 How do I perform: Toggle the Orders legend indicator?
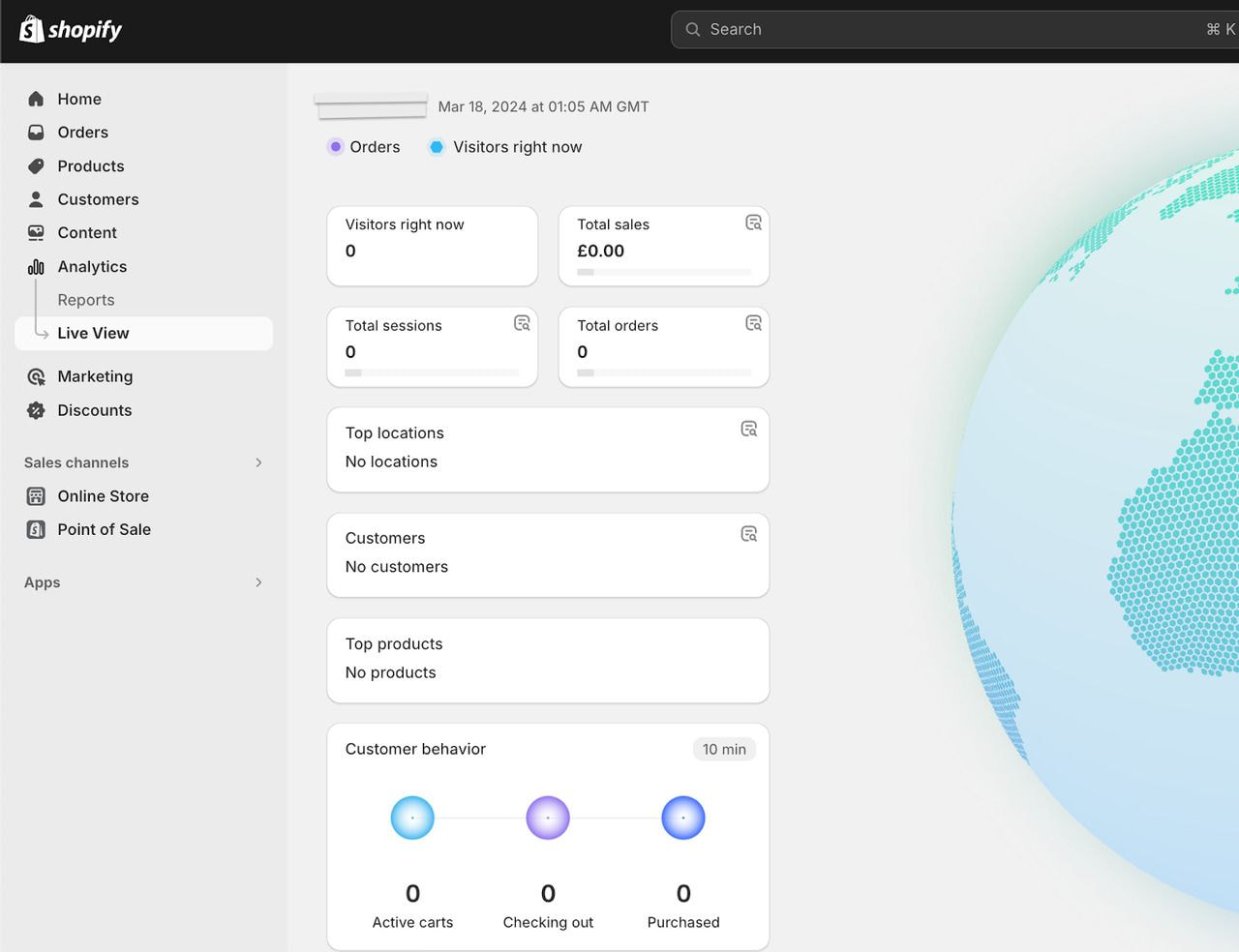(336, 147)
